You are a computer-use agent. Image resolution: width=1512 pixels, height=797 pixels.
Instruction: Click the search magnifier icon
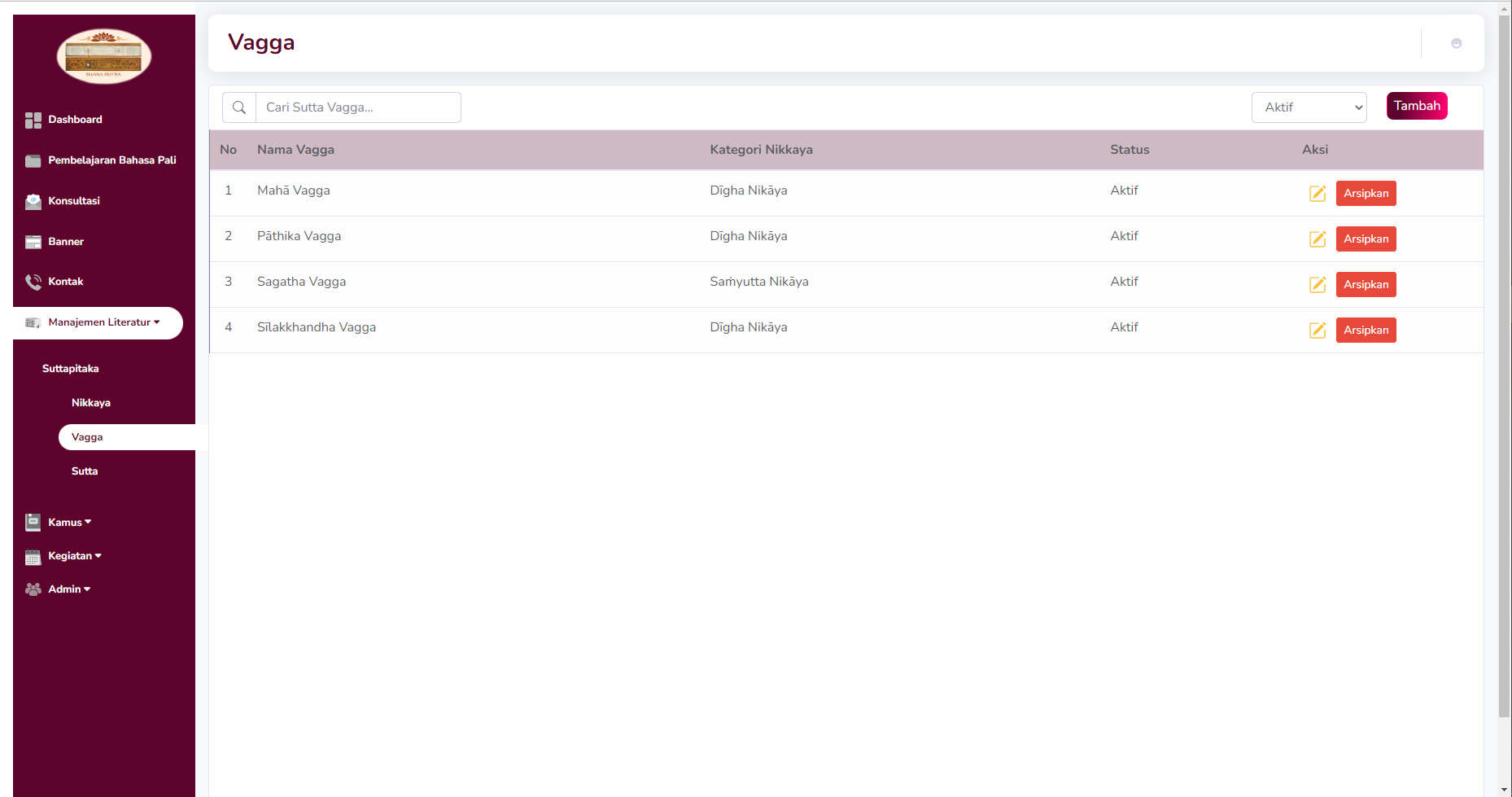coord(239,107)
